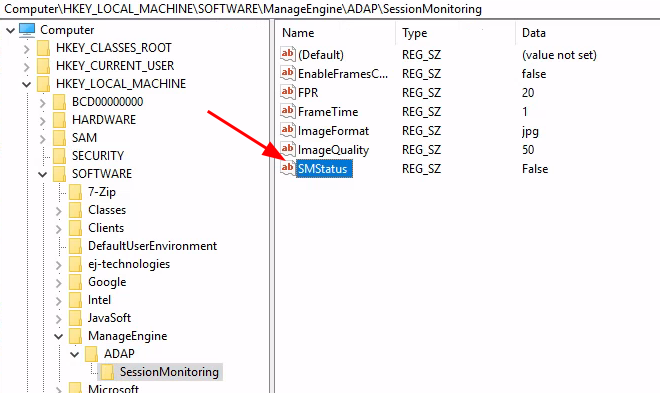Click the HKEY_LOCAL_MACHINE folder icon
This screenshot has width=660, height=393.
click(x=43, y=84)
